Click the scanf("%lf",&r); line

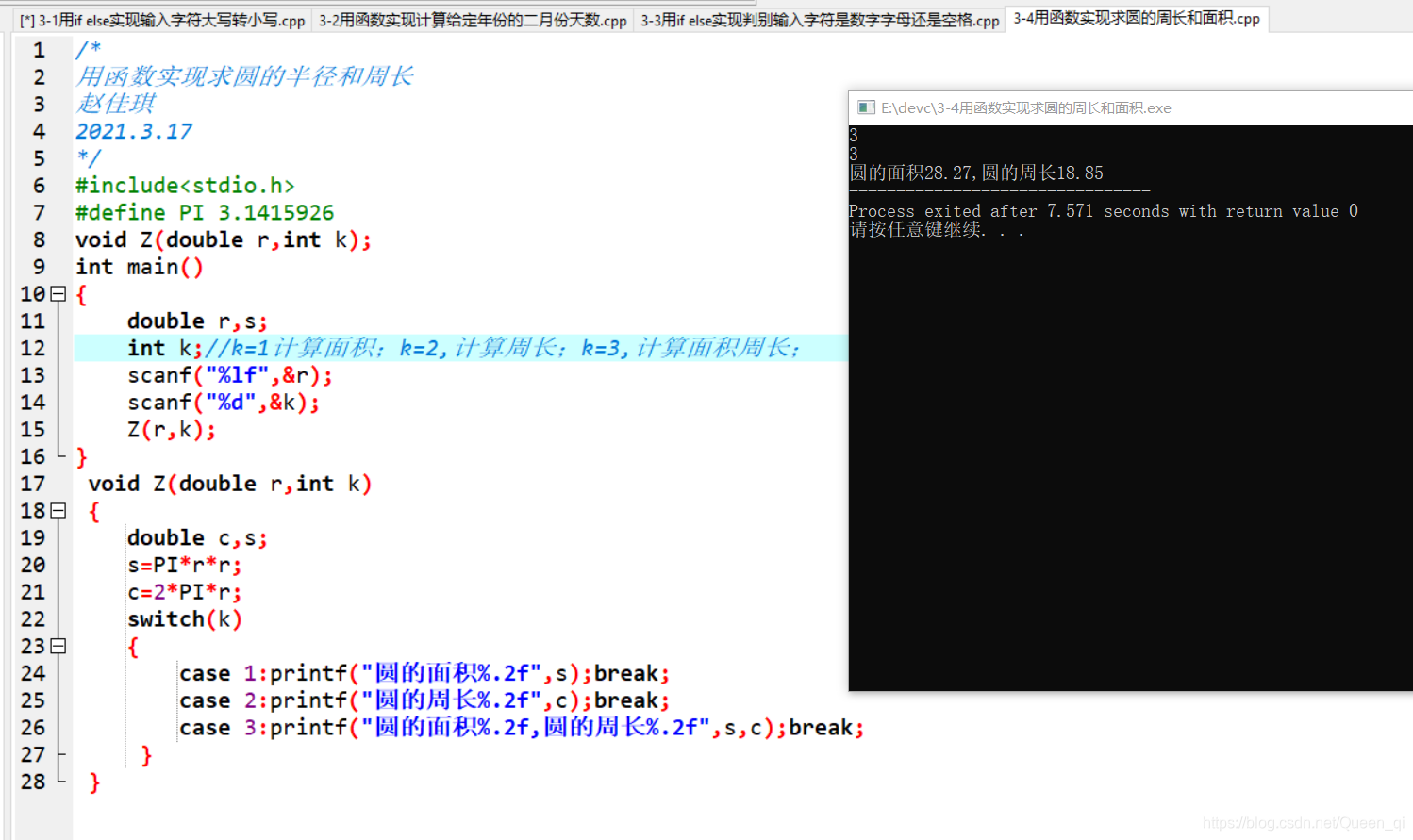[x=230, y=375]
